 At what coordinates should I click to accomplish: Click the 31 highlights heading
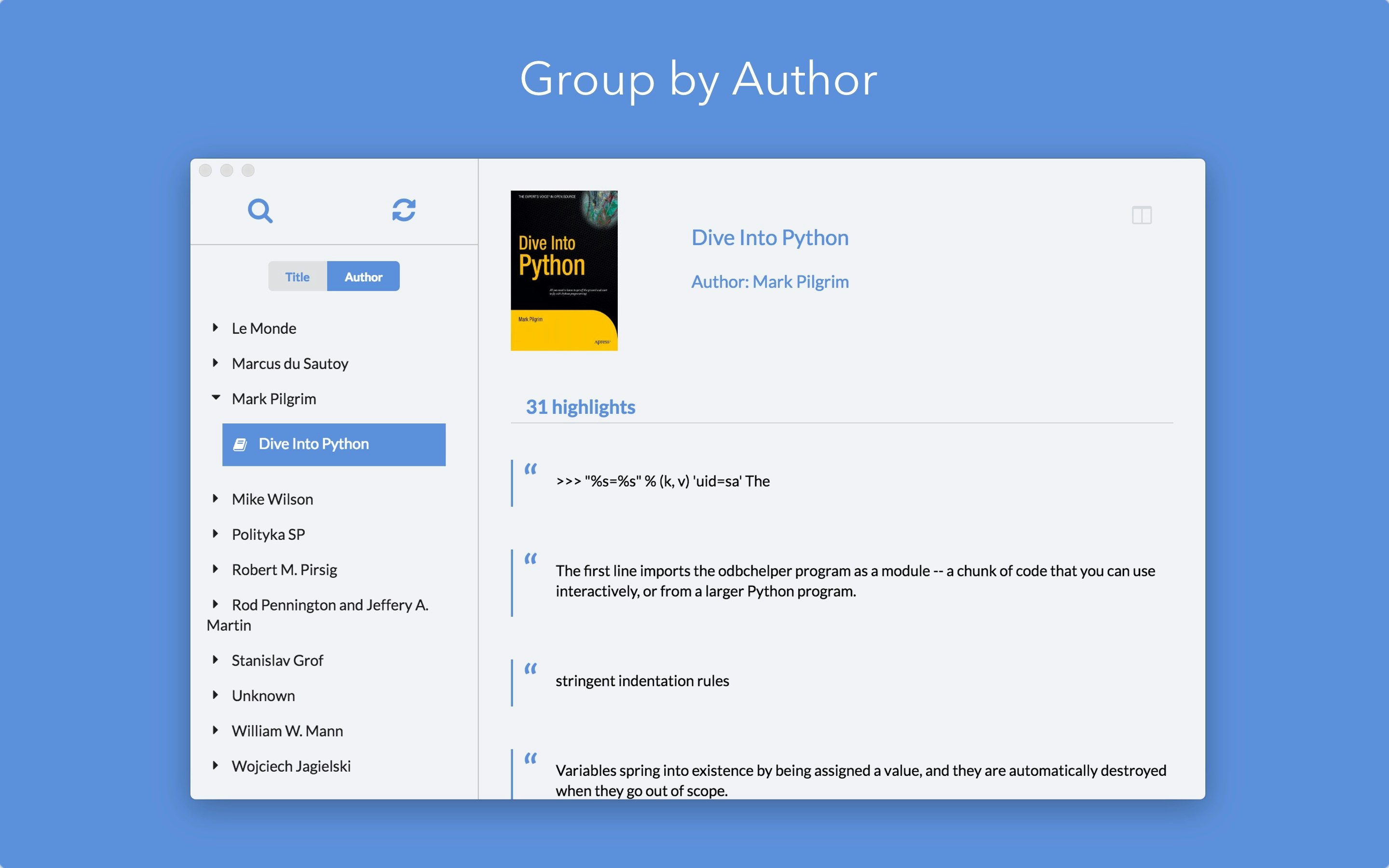[x=580, y=407]
